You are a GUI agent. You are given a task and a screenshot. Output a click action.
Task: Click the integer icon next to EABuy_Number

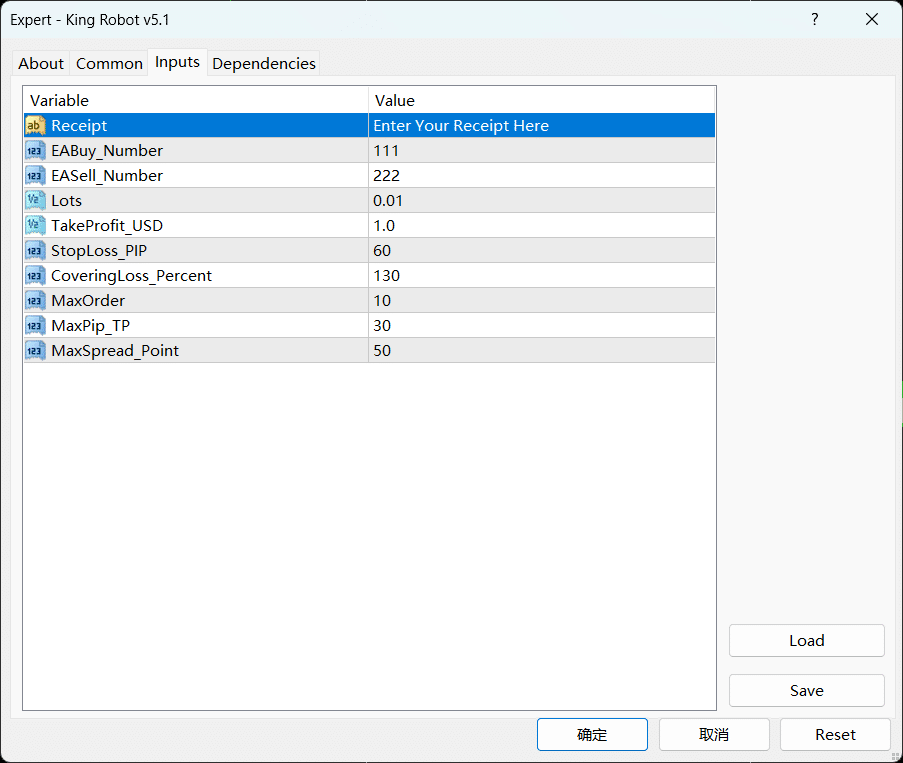coord(35,150)
